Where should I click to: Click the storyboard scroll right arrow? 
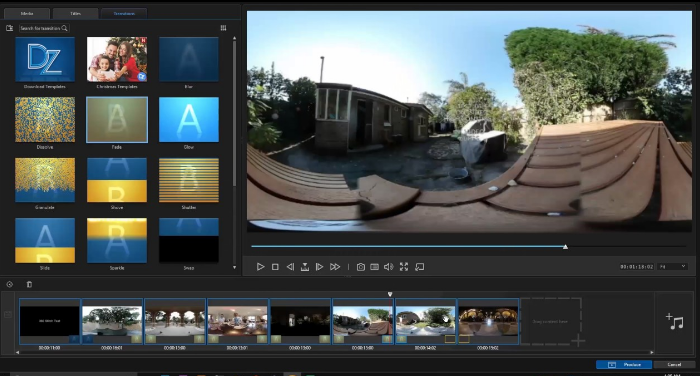(x=652, y=352)
